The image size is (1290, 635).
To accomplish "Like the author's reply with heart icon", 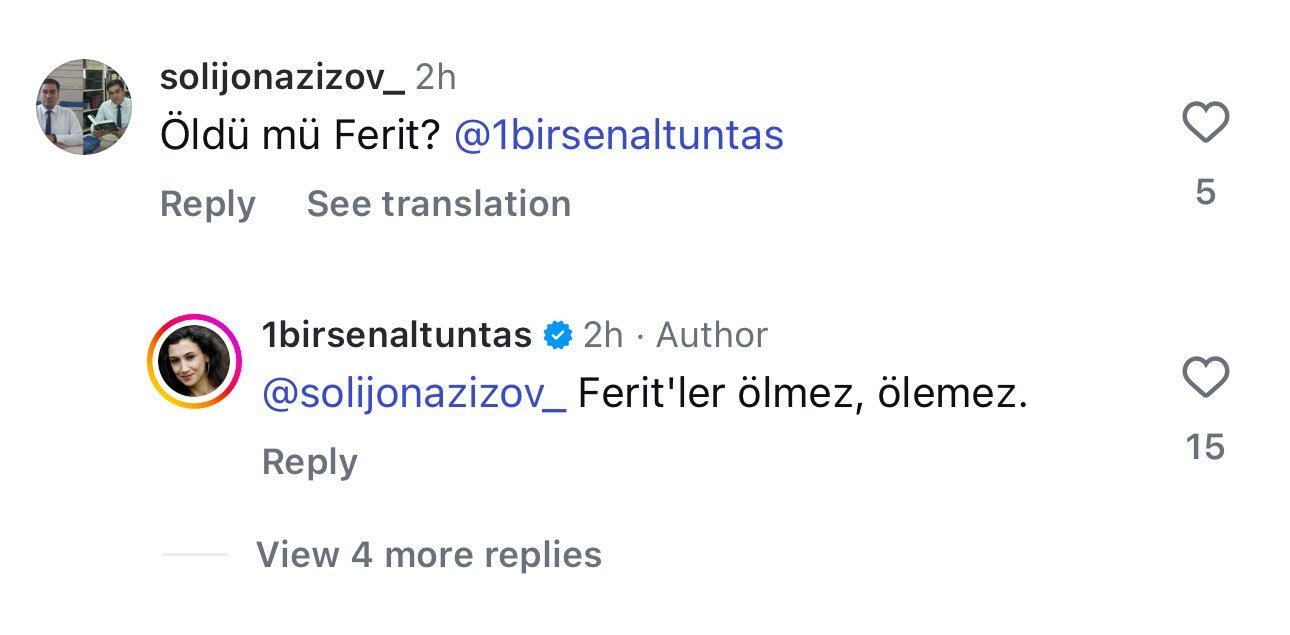I will pos(1205,378).
